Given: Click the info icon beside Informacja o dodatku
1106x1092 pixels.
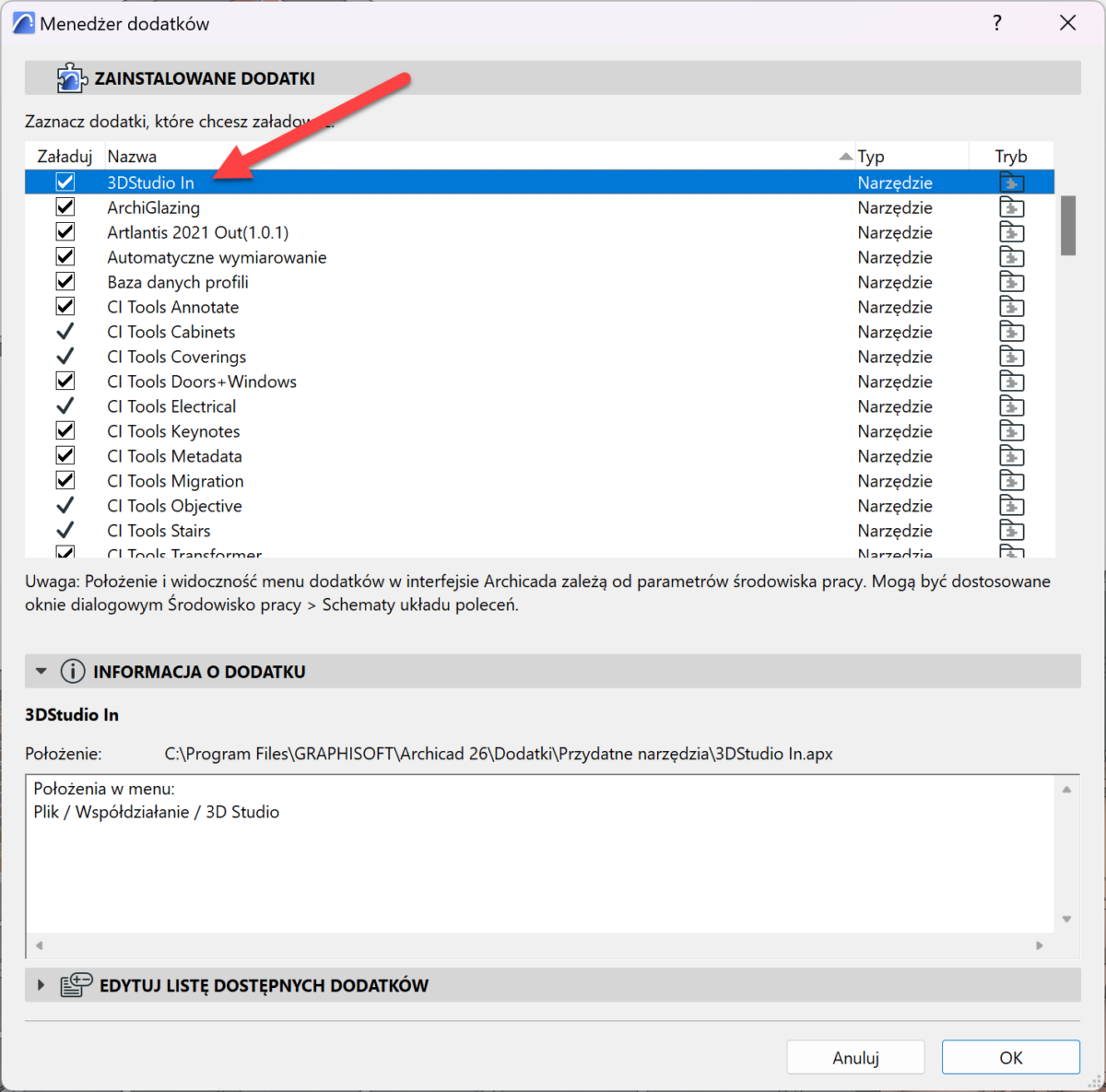Looking at the screenshot, I should point(73,672).
